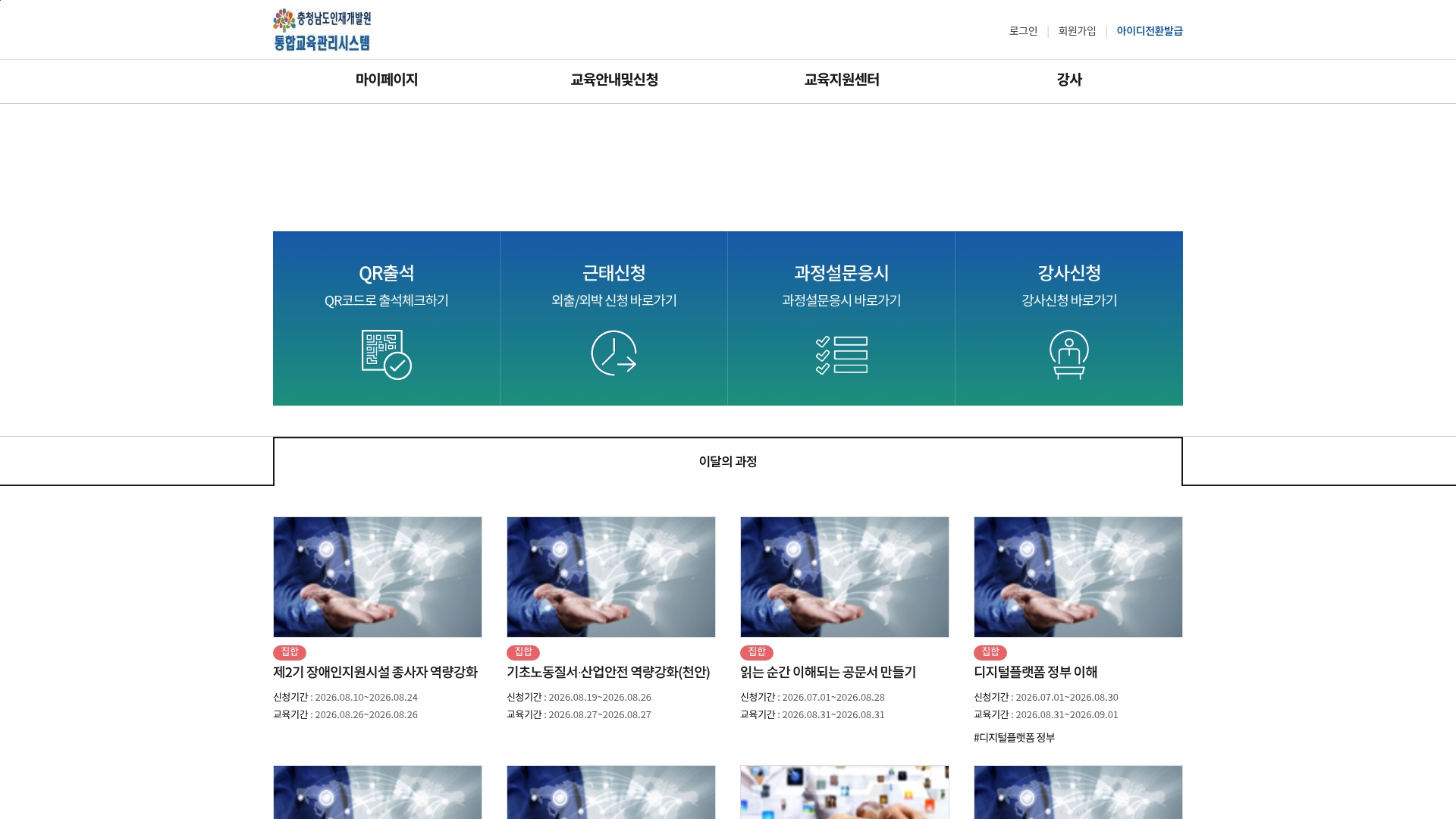This screenshot has height=819, width=1456.
Task: Open the 마이페이지 menu
Action: click(x=387, y=80)
